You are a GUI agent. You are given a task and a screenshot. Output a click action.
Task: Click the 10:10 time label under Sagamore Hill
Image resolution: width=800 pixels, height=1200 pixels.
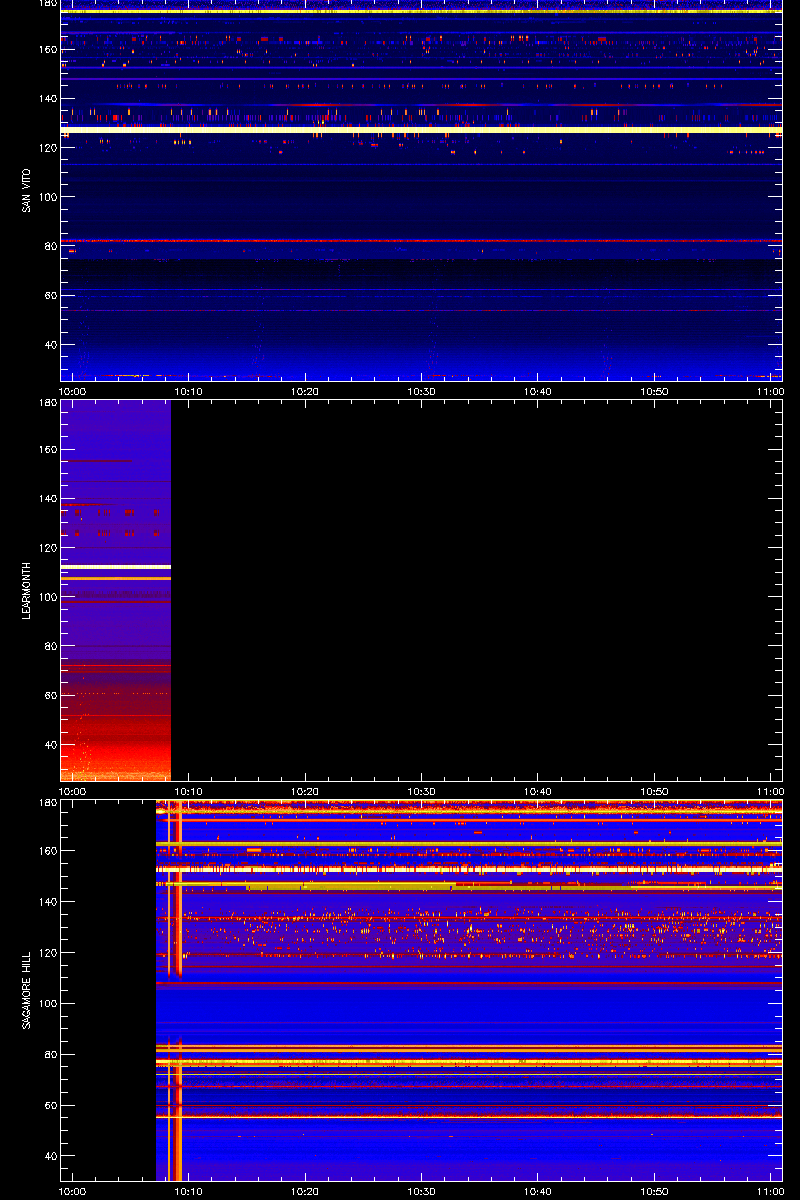[x=189, y=1191]
